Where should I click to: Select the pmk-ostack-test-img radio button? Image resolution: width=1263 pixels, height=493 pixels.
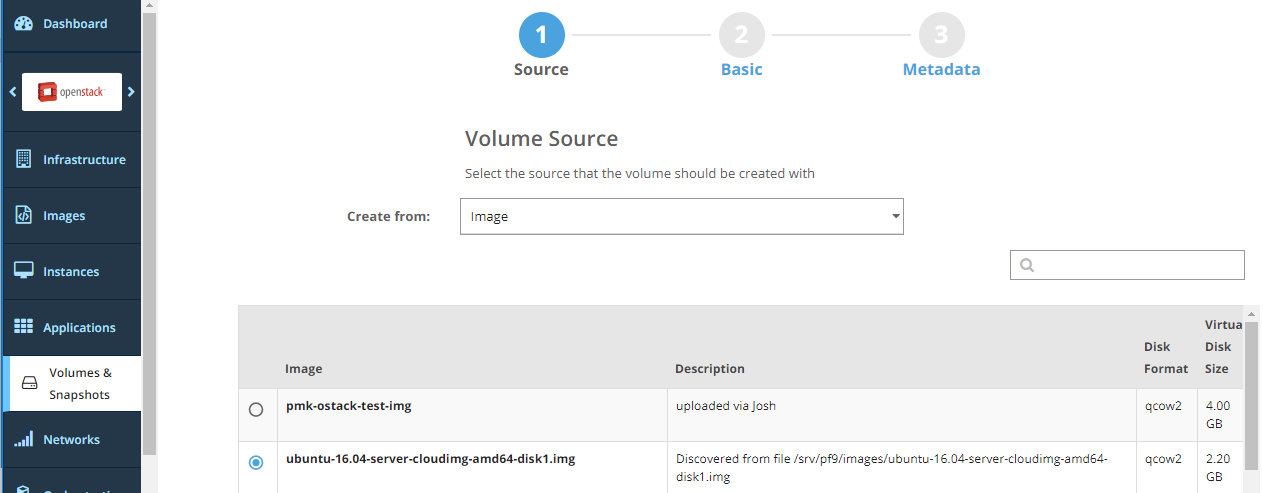click(256, 409)
